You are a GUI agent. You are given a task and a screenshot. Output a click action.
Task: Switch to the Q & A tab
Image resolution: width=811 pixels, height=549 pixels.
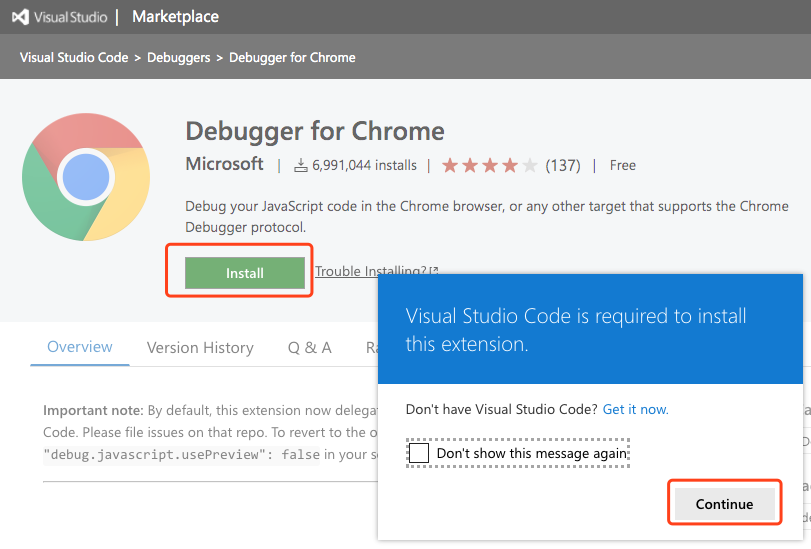click(309, 348)
